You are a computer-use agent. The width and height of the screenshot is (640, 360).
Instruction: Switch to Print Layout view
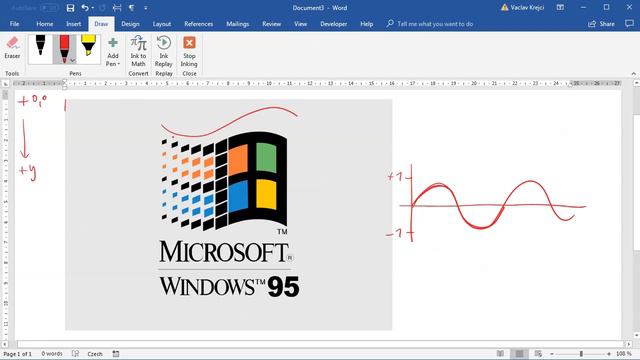519,354
